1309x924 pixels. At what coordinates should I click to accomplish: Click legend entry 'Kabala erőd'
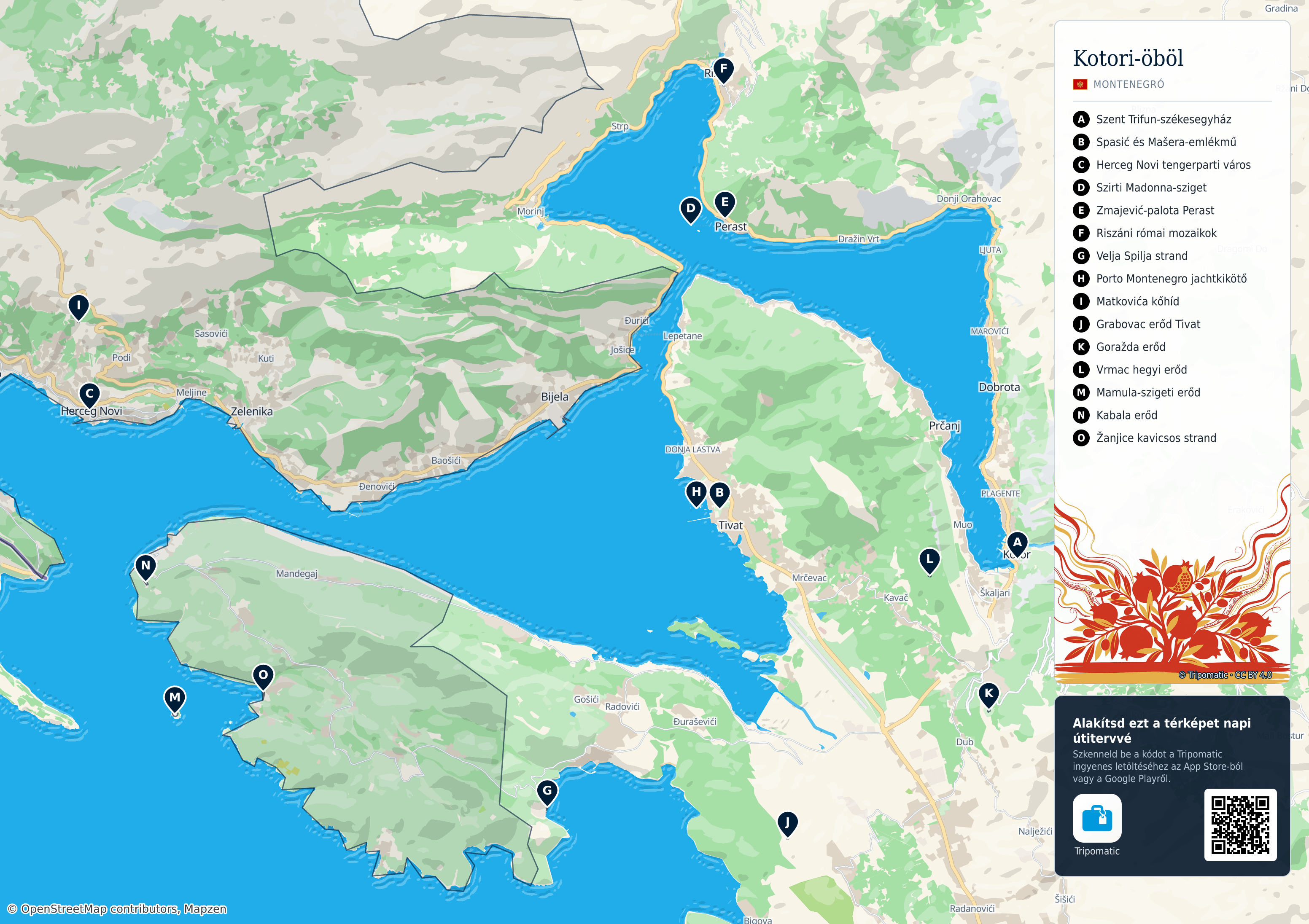[x=1126, y=416]
